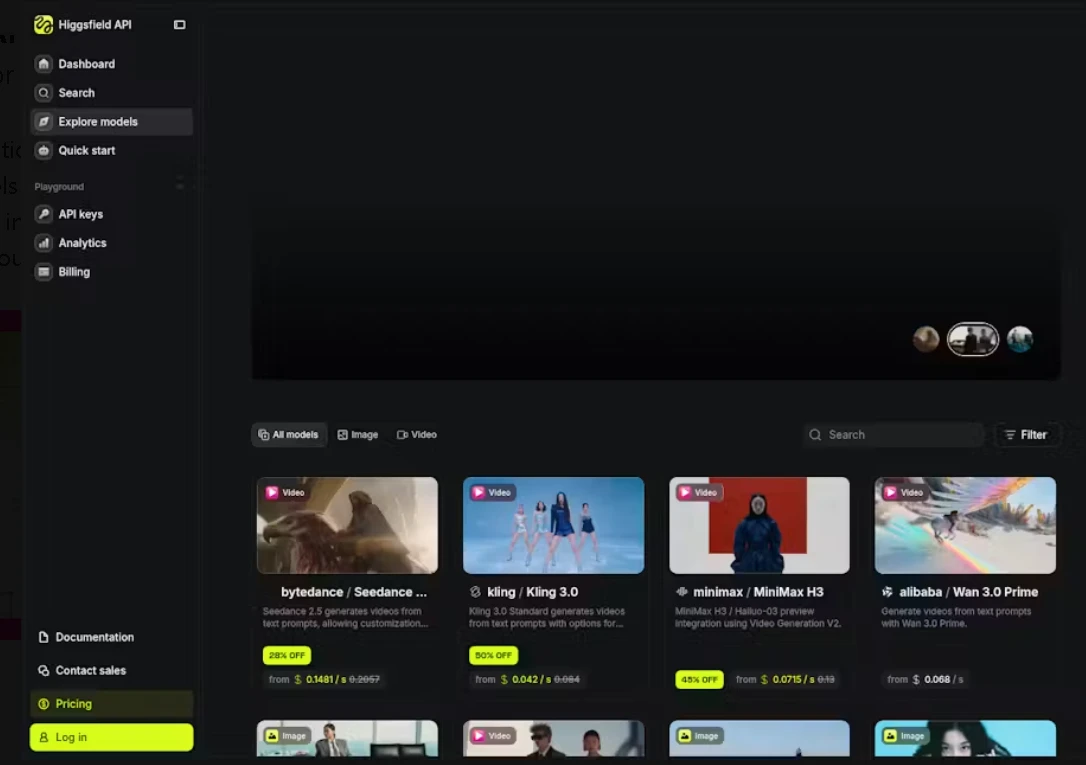Viewport: 1086px width, 765px height.
Task: Open the Kling 3.0 dancers thumbnail
Action: [553, 525]
